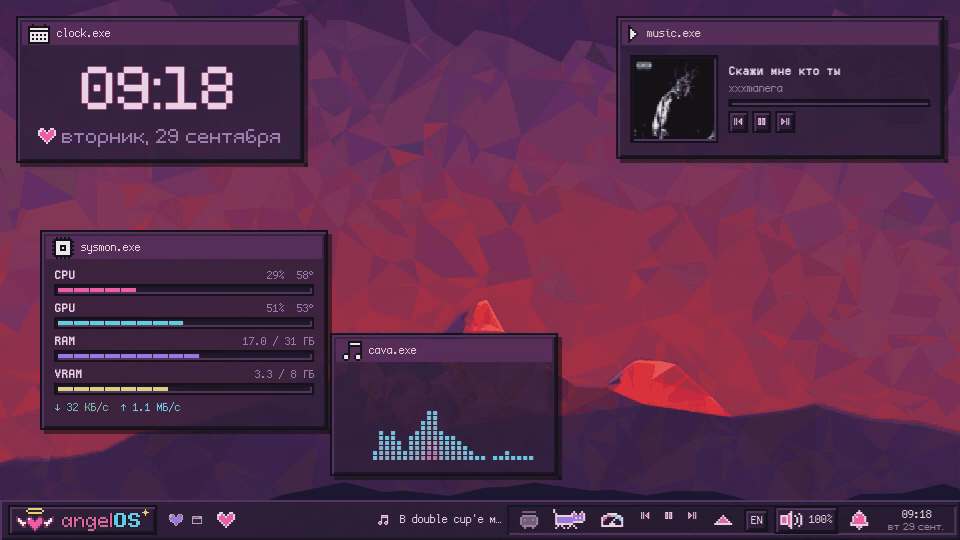The height and width of the screenshot is (540, 960).
Task: Open the speedometer gauge tray icon
Action: point(612,520)
